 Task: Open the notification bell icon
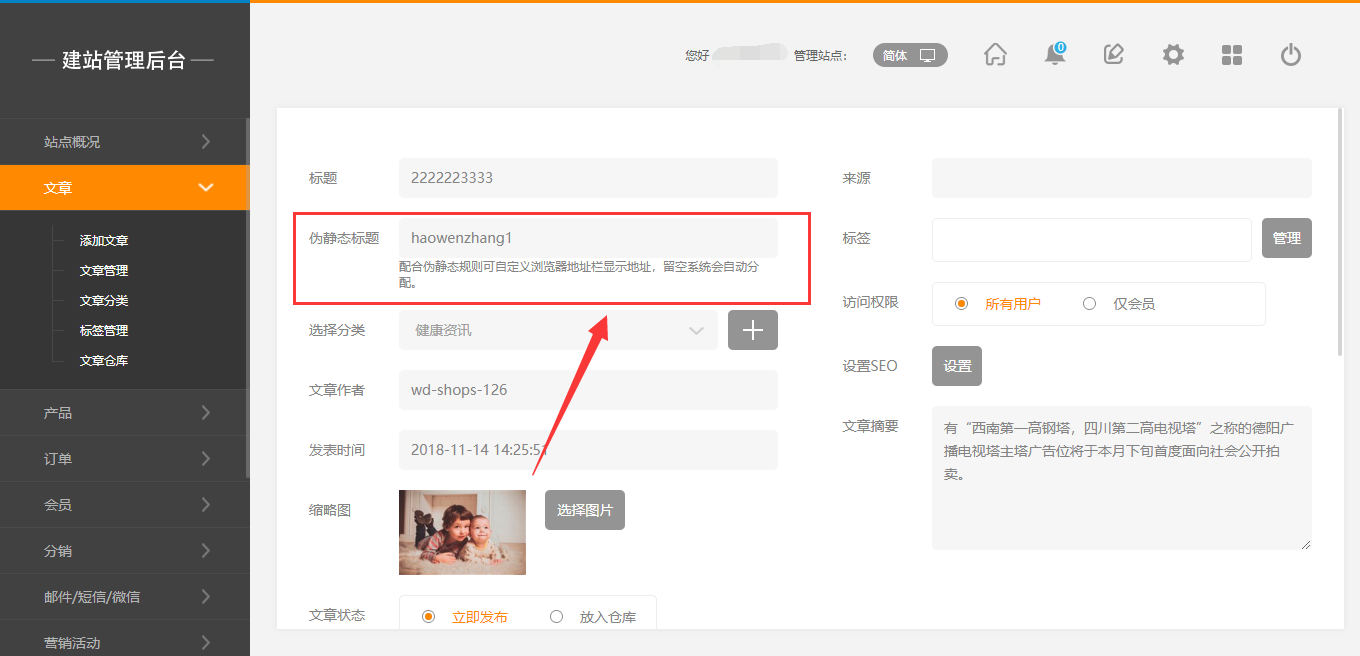point(1055,55)
